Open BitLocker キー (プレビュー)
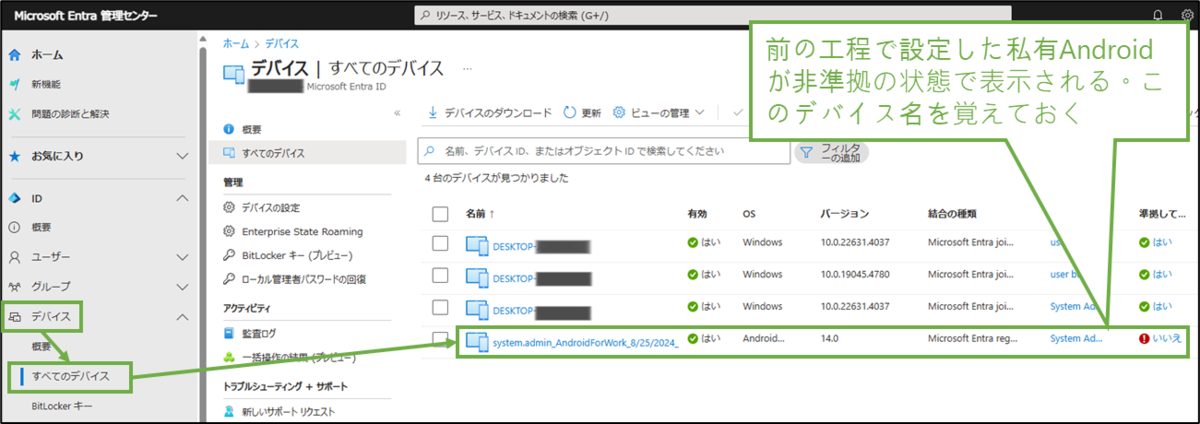1200x424 pixels. pos(295,255)
